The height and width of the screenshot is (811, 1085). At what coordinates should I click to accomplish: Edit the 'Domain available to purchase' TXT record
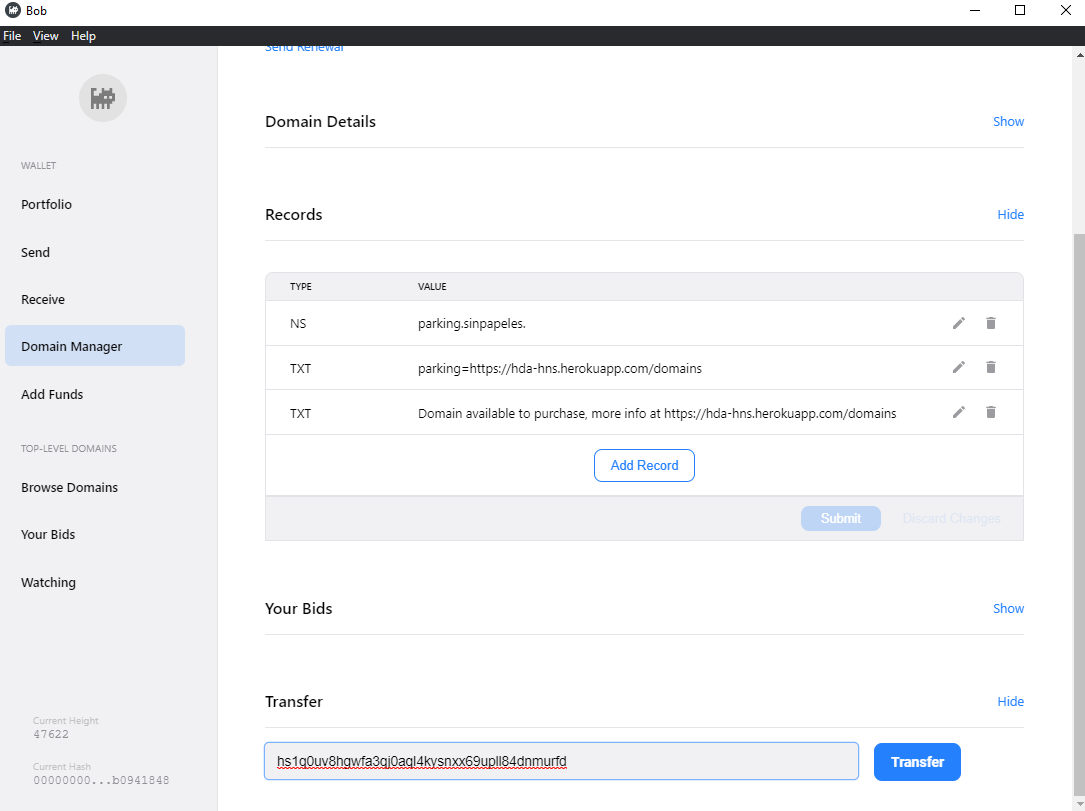click(x=958, y=412)
